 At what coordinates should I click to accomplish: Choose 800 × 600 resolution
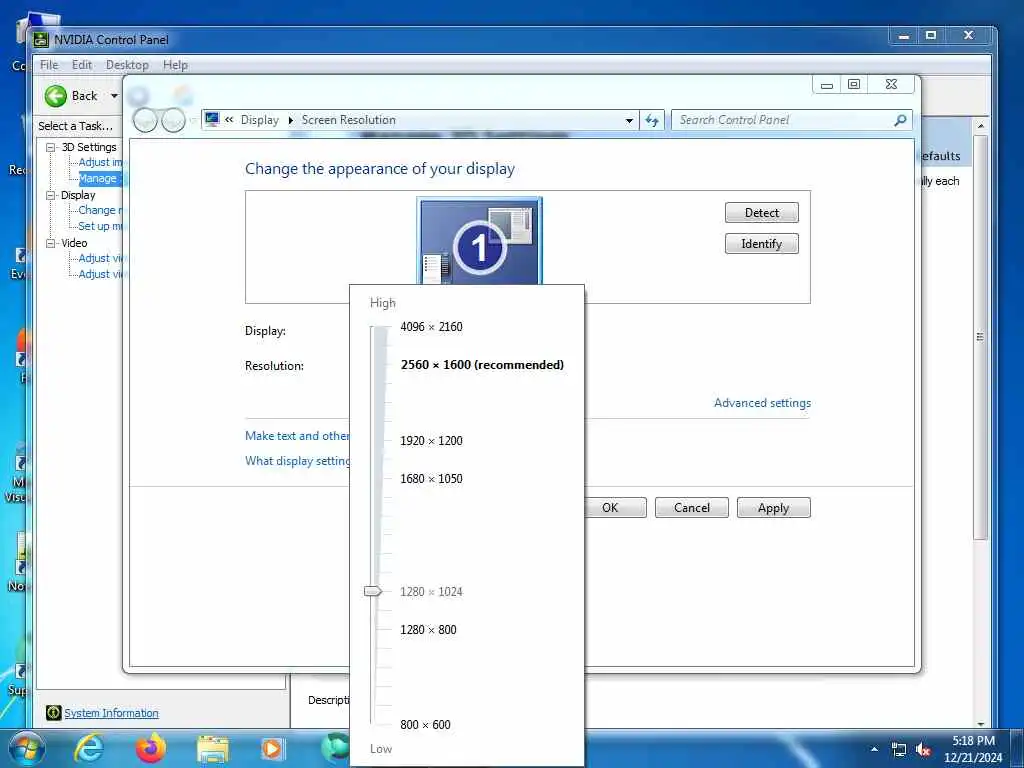pos(425,725)
